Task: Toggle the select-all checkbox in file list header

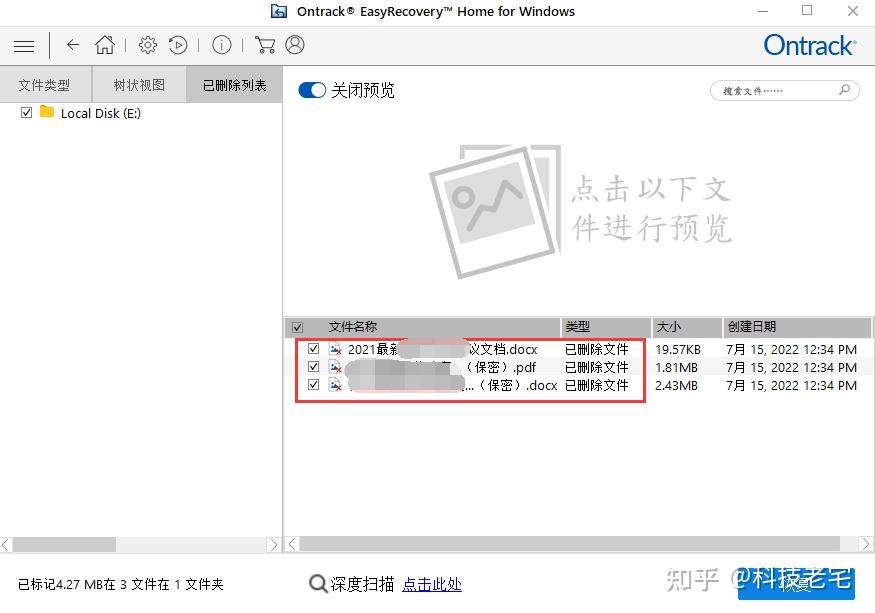Action: coord(297,327)
